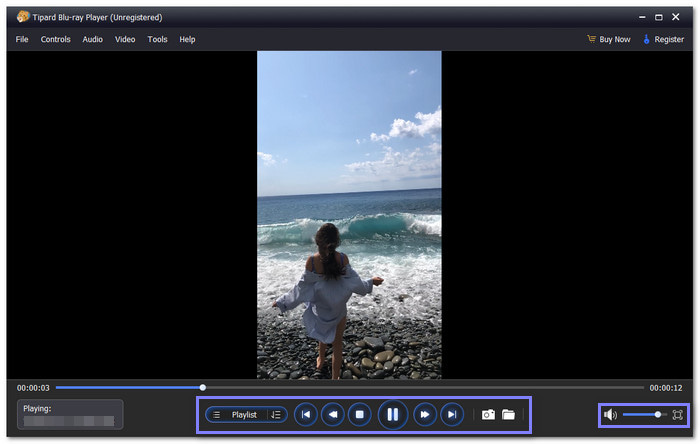Stop the video playback
Viewport: 700px width, 444px height.
pyautogui.click(x=359, y=415)
